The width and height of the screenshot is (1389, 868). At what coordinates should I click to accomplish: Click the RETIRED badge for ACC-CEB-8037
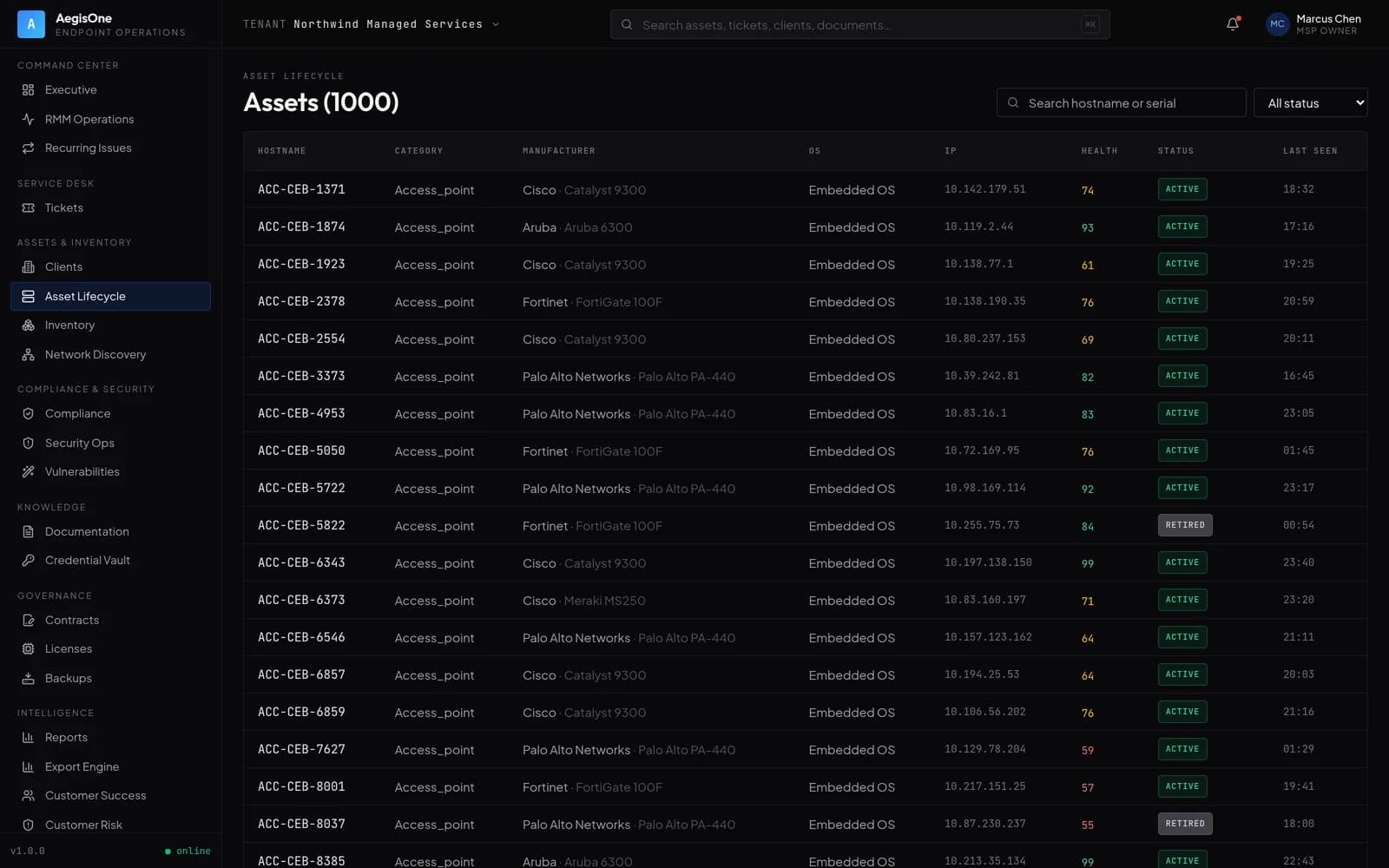[x=1185, y=824]
